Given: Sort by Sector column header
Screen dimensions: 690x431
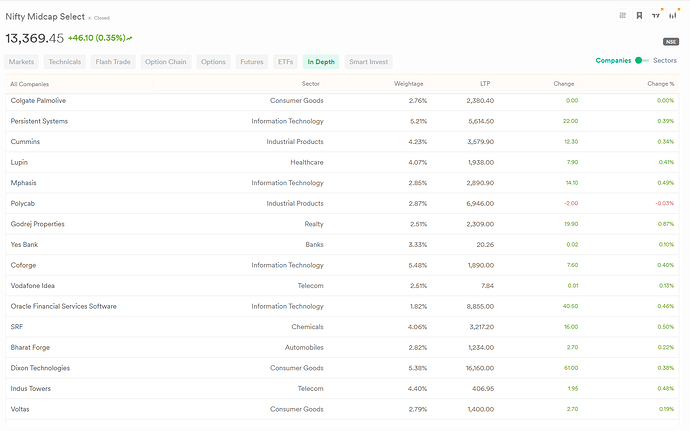Looking at the screenshot, I should [x=310, y=84].
